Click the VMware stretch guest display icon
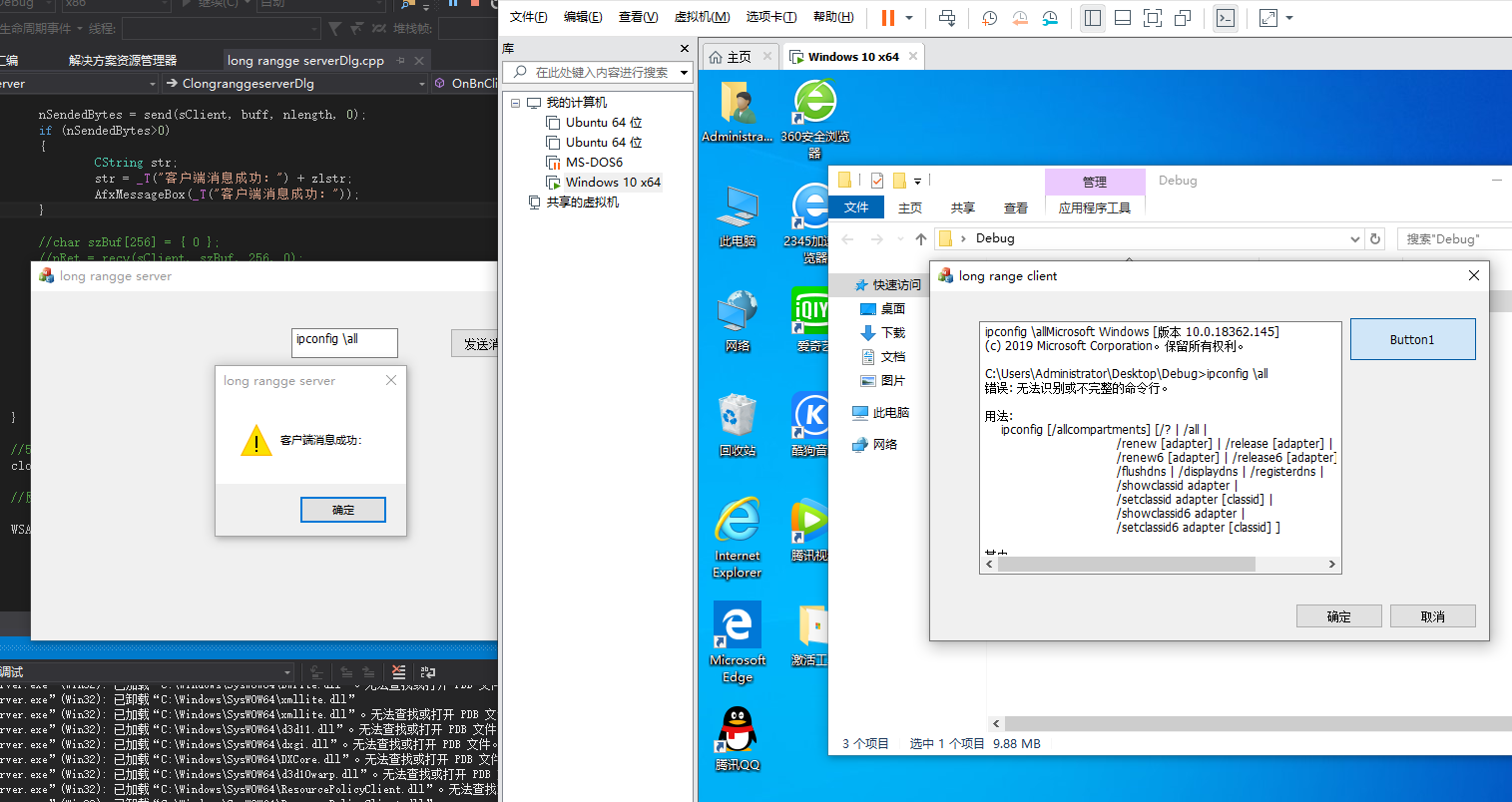The height and width of the screenshot is (802, 1512). [x=1268, y=17]
